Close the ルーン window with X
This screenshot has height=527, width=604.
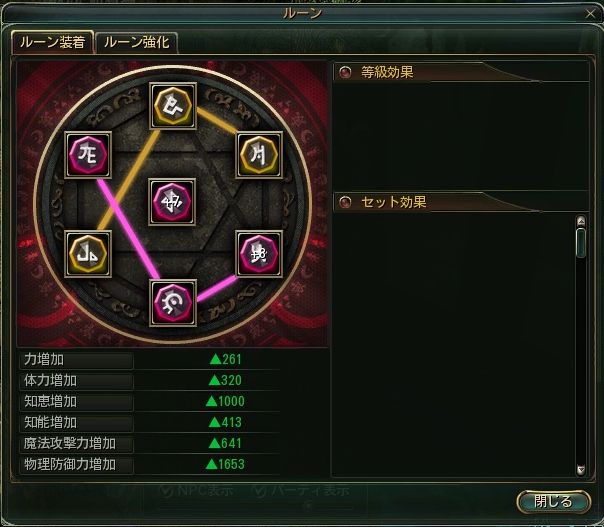[x=590, y=14]
